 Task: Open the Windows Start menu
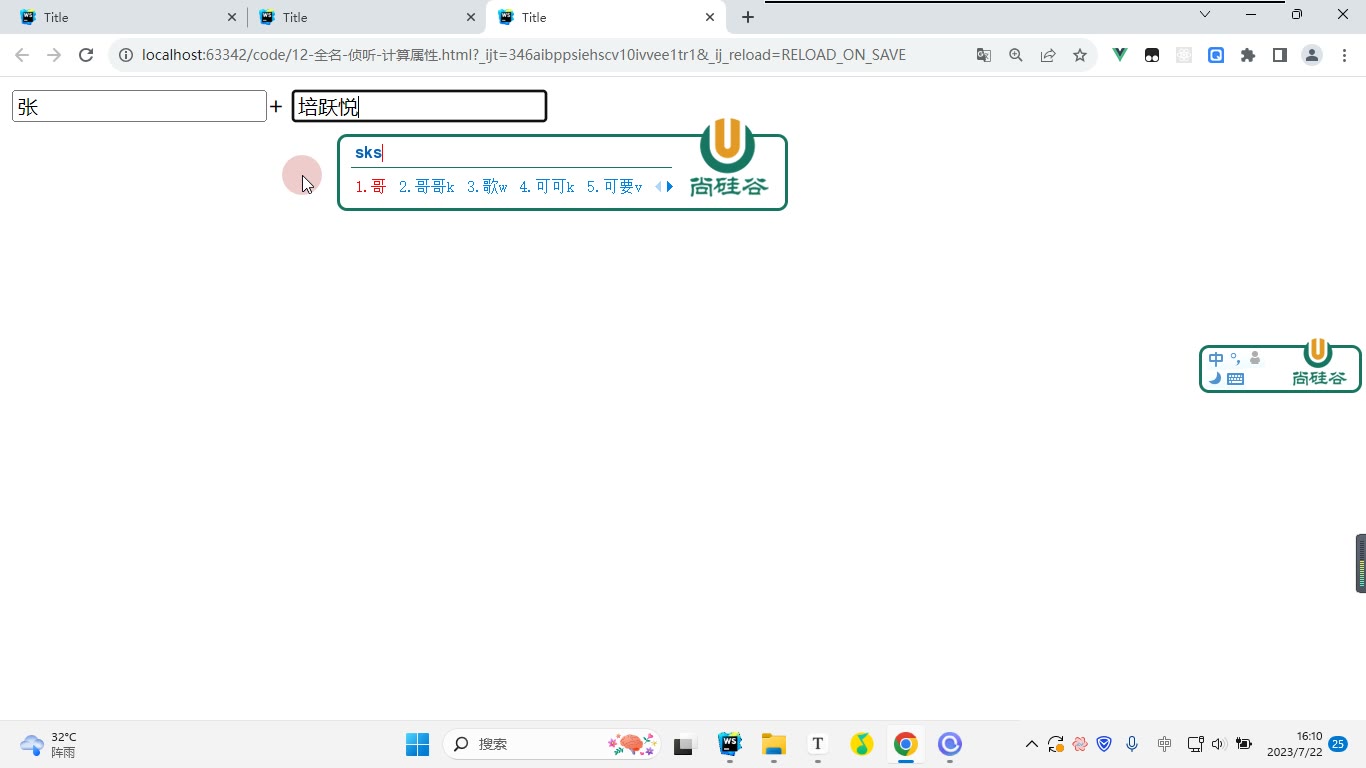(417, 744)
